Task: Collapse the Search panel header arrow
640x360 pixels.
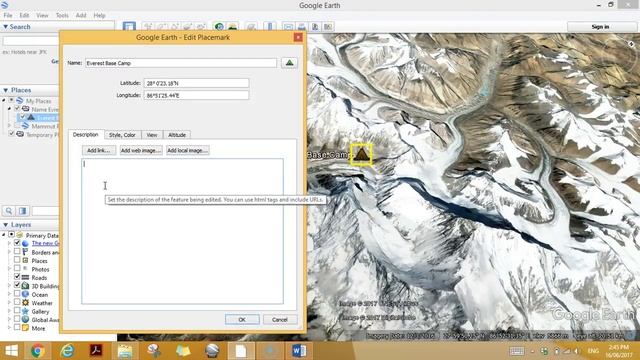Action: (5, 27)
